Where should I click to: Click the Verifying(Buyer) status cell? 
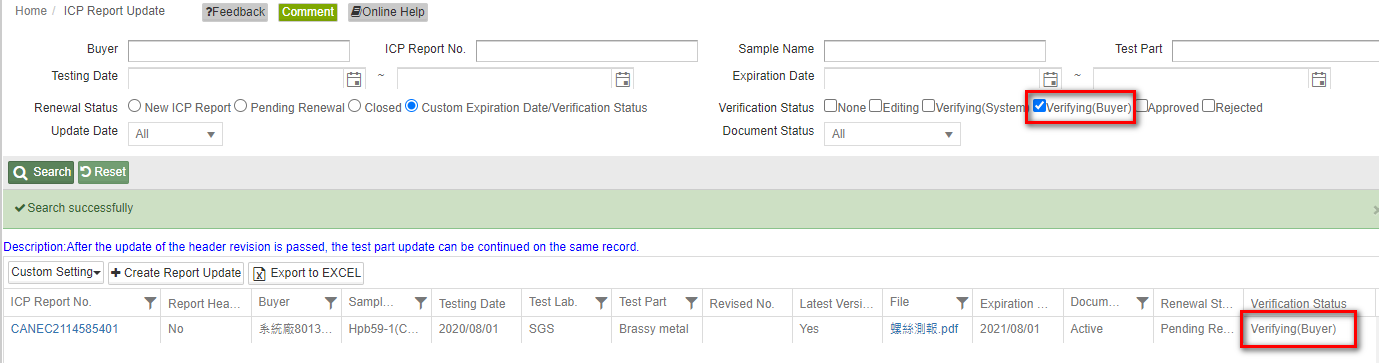pos(1293,329)
